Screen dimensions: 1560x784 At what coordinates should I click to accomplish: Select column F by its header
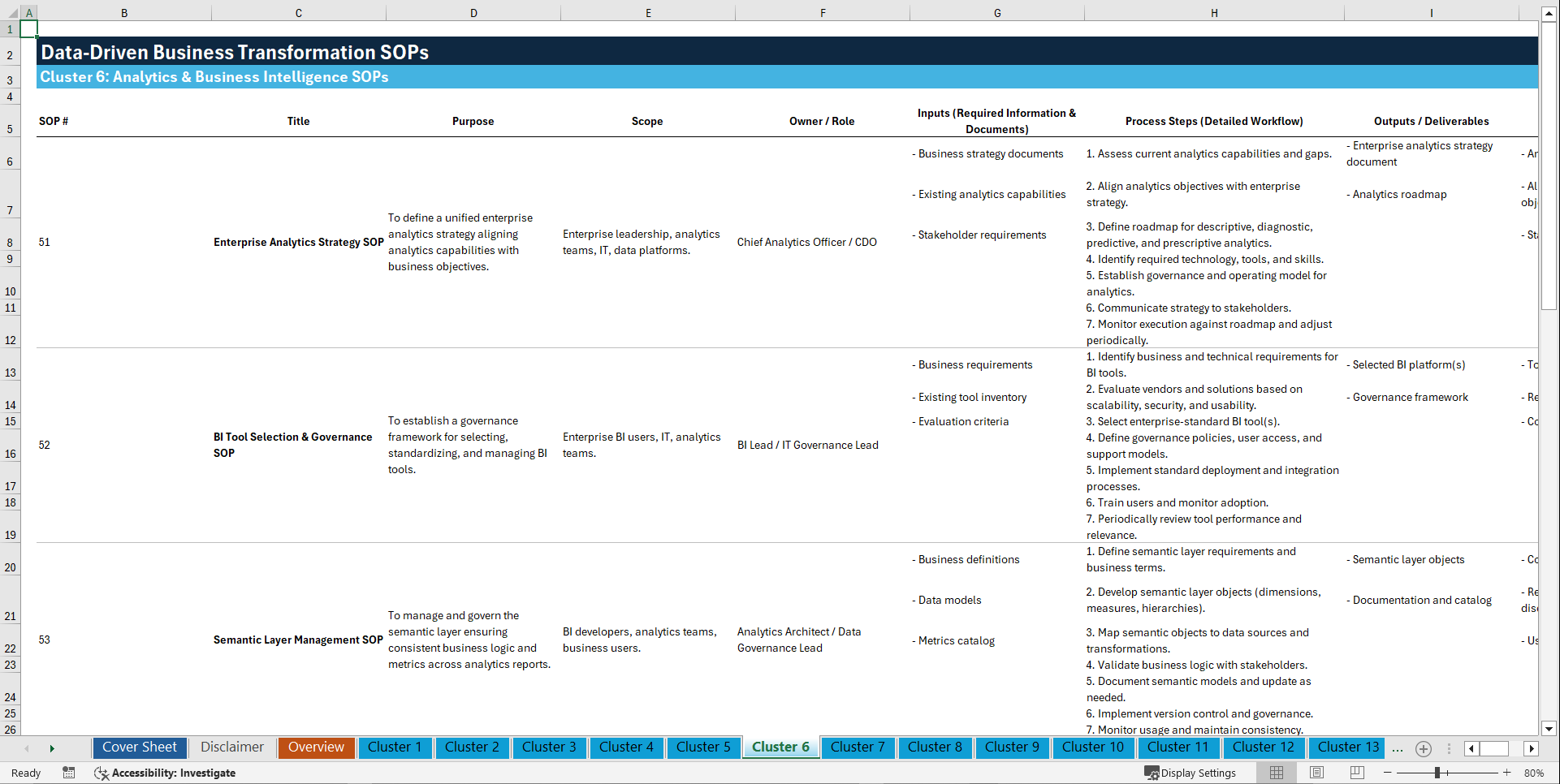coord(823,12)
